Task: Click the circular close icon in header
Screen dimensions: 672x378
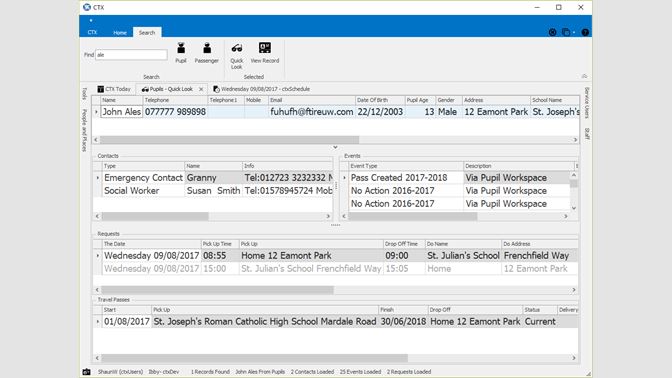Action: (552, 32)
